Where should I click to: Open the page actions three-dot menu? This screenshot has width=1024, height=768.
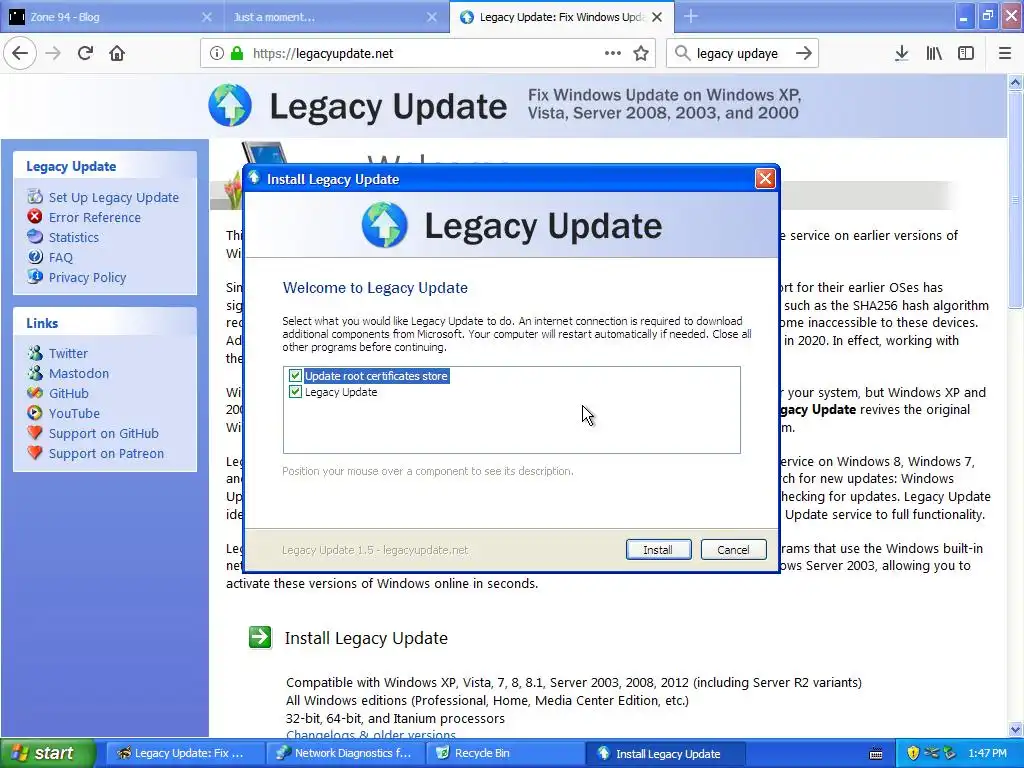(613, 54)
